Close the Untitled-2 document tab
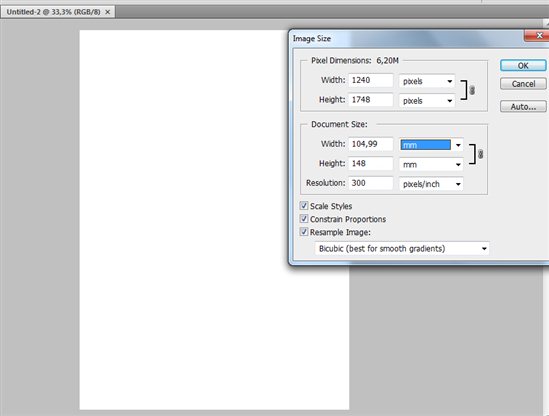 pyautogui.click(x=108, y=12)
